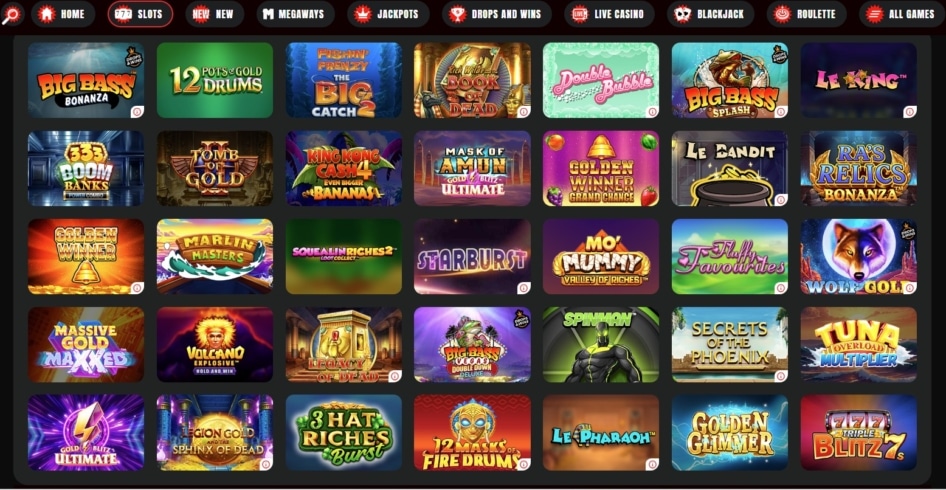Click the crown icon beside Jackpots
The width and height of the screenshot is (946, 490).
tap(363, 14)
